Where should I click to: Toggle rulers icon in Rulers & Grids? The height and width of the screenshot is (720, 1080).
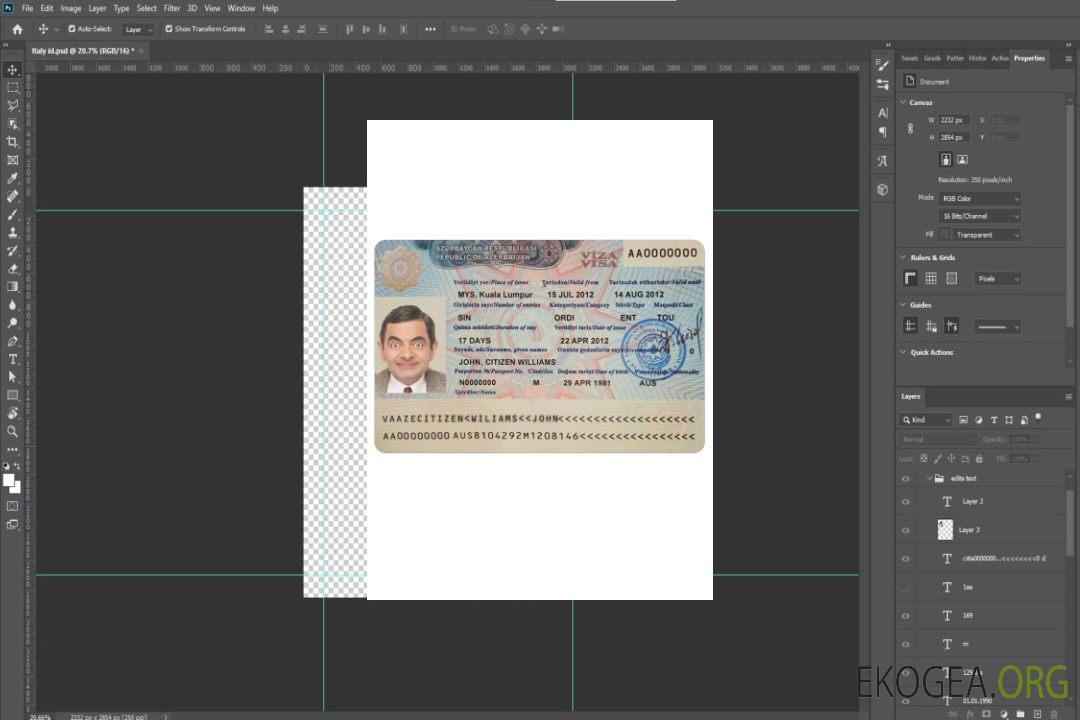(911, 278)
